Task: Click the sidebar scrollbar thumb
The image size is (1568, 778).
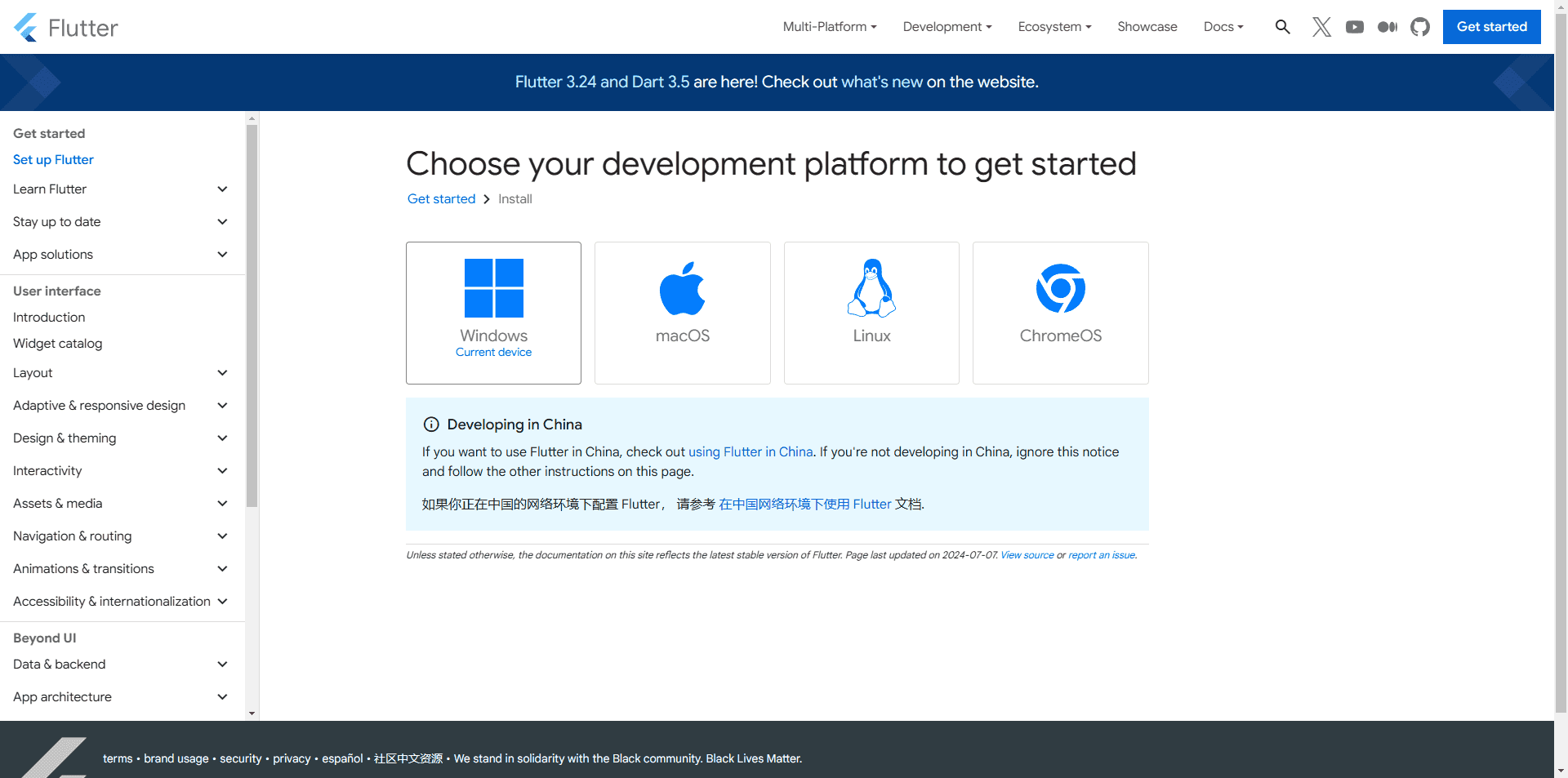Action: (x=252, y=316)
